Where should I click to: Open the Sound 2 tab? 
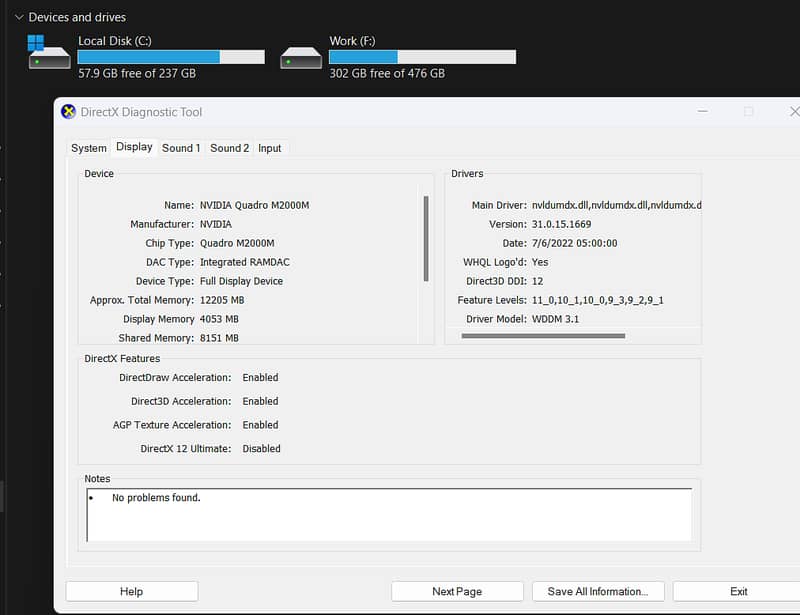[229, 148]
